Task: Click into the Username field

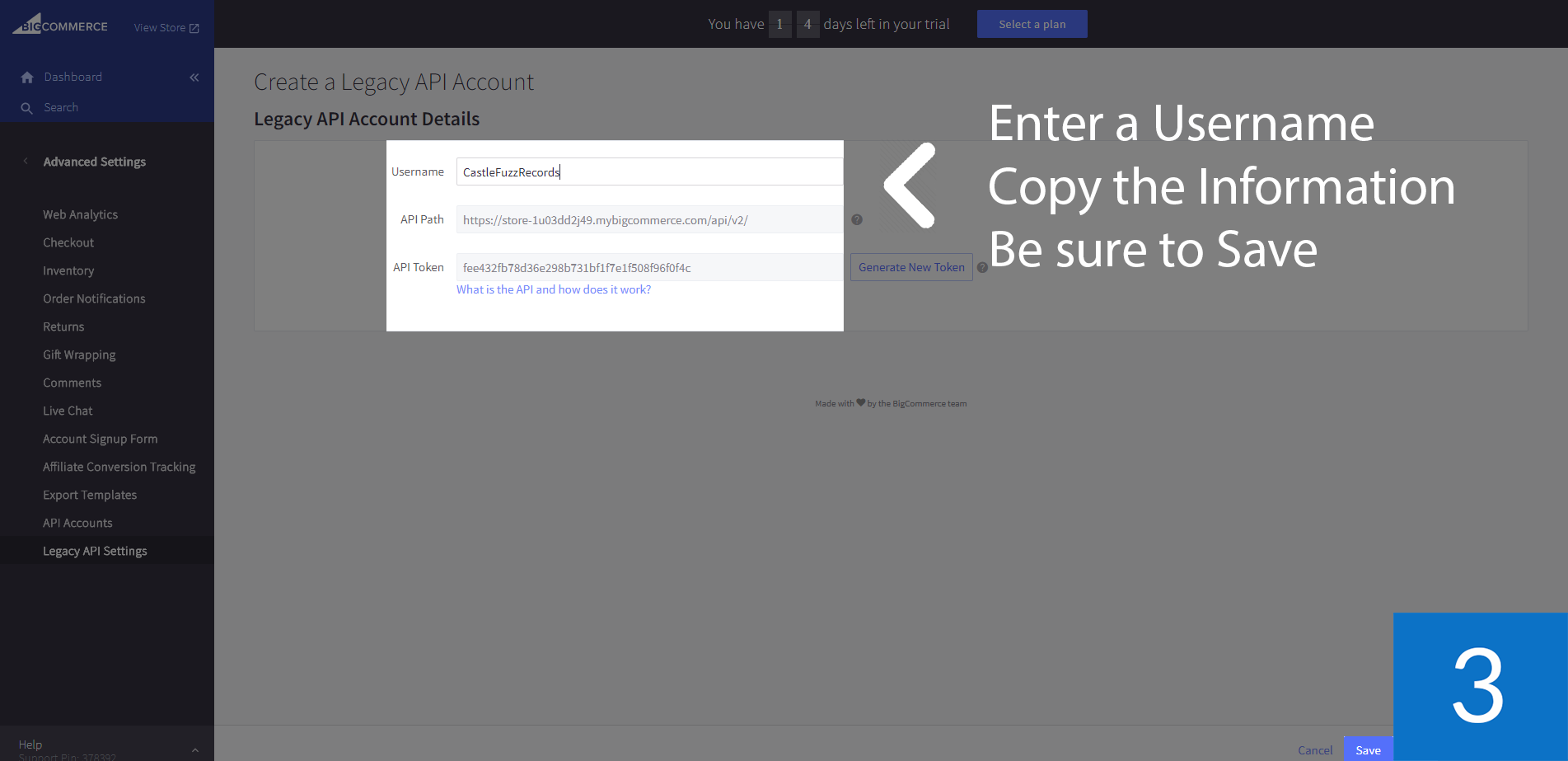Action: click(x=649, y=171)
